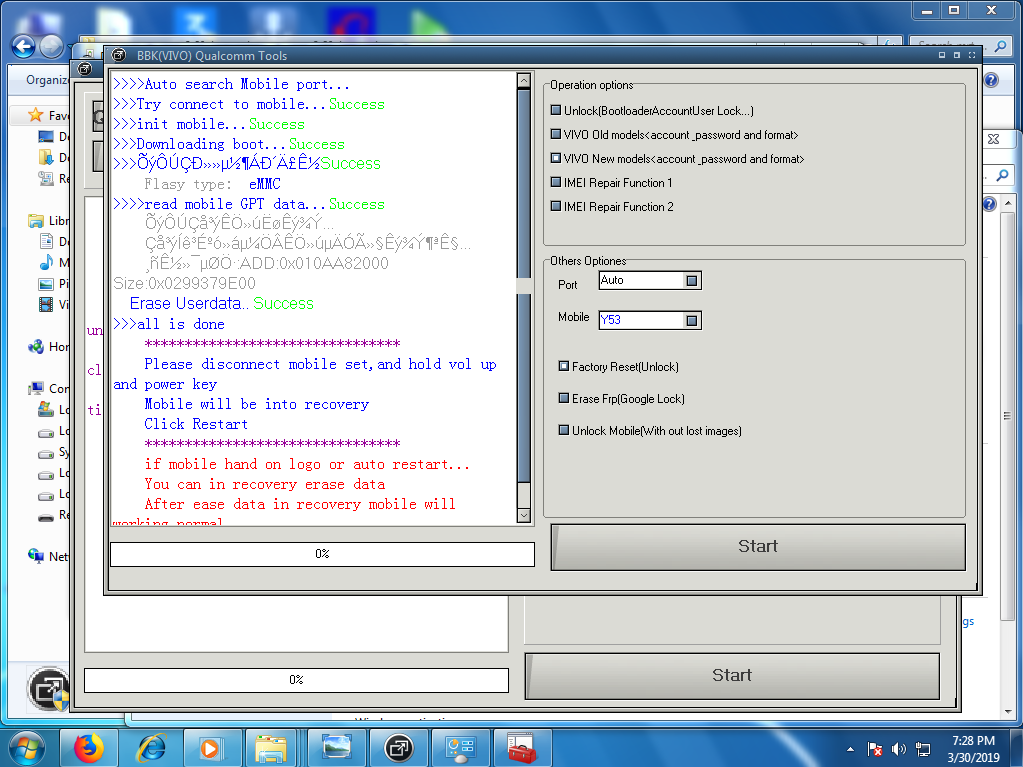The image size is (1023, 767).
Task: Select Computer icon in Explorer sidebar
Action: [36, 389]
